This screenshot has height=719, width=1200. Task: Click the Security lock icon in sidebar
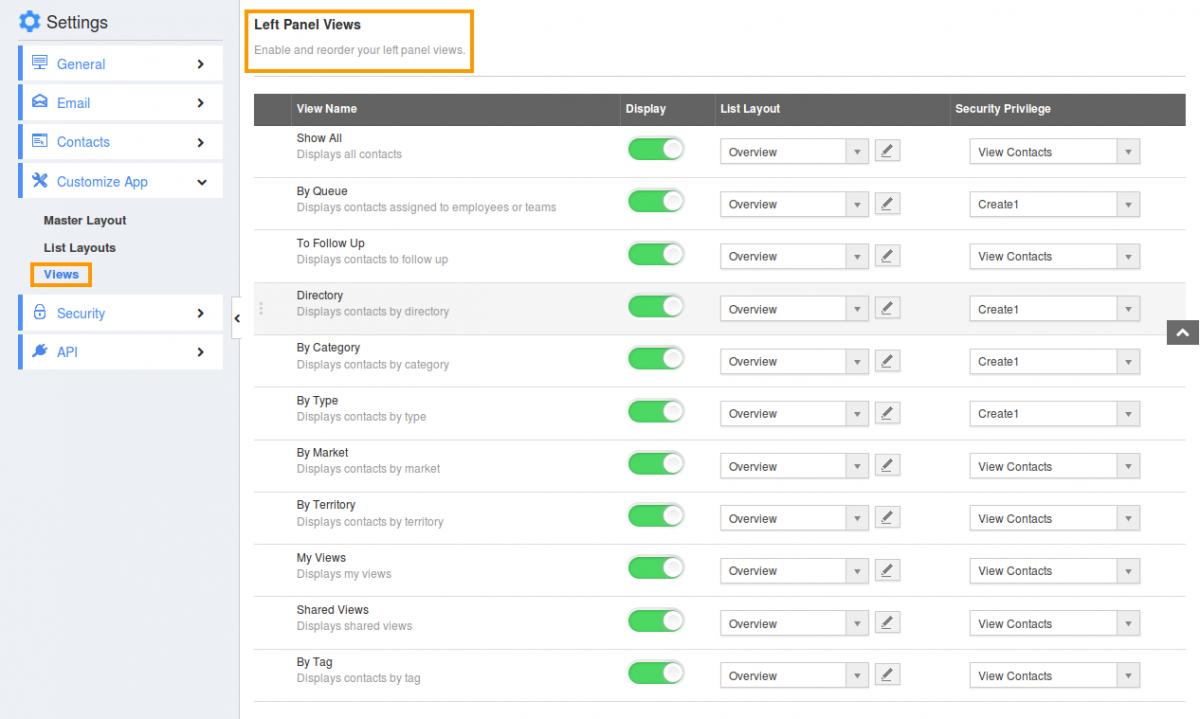click(x=40, y=312)
